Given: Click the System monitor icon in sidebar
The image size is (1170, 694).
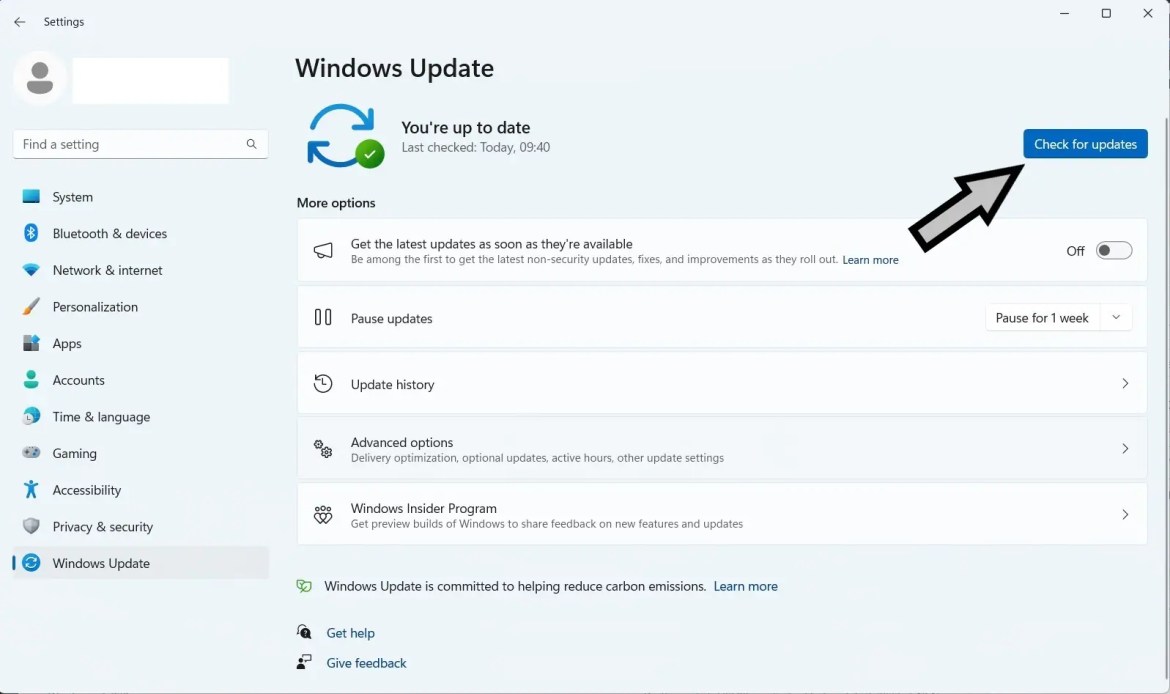Looking at the screenshot, I should [x=31, y=196].
